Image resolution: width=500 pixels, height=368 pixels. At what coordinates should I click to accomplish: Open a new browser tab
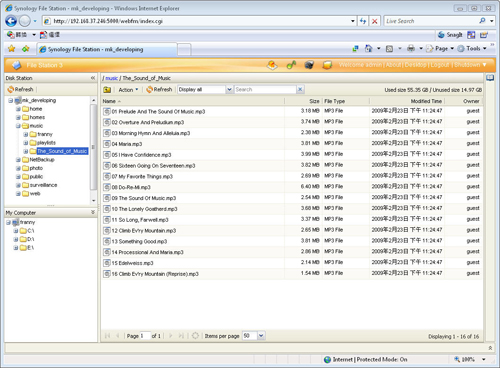[x=184, y=49]
